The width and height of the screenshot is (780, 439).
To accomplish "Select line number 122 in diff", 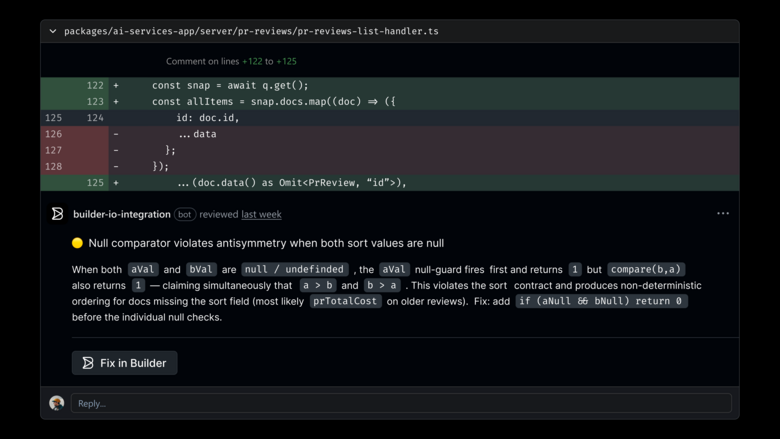I will pos(95,86).
